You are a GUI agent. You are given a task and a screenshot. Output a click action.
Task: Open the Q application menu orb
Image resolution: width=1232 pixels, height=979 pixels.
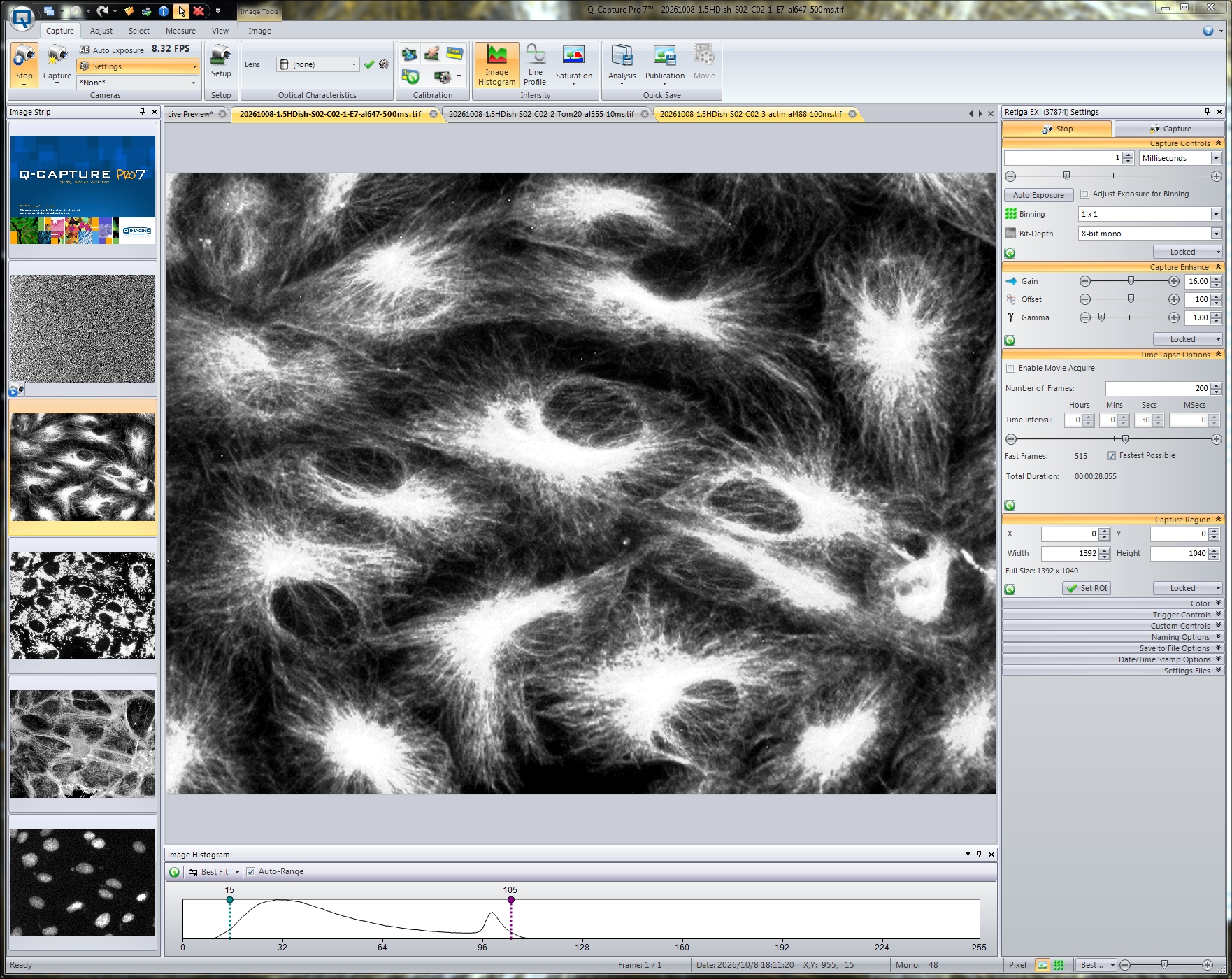22,19
